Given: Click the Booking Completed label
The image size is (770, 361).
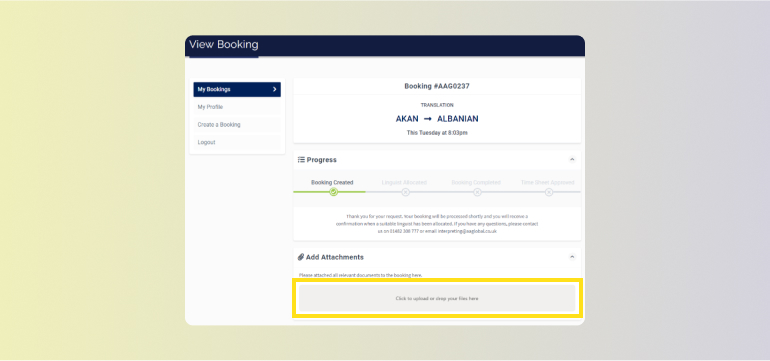Looking at the screenshot, I should (x=476, y=182).
